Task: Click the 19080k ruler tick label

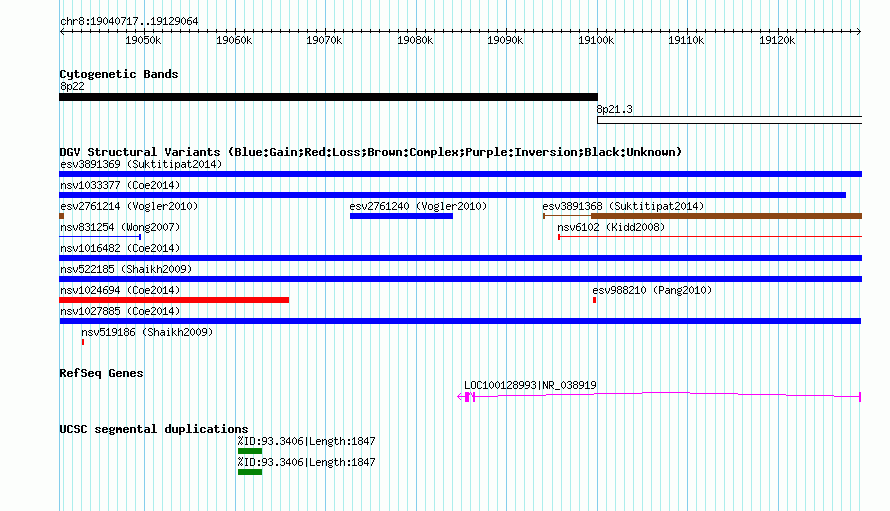Action: click(x=415, y=40)
